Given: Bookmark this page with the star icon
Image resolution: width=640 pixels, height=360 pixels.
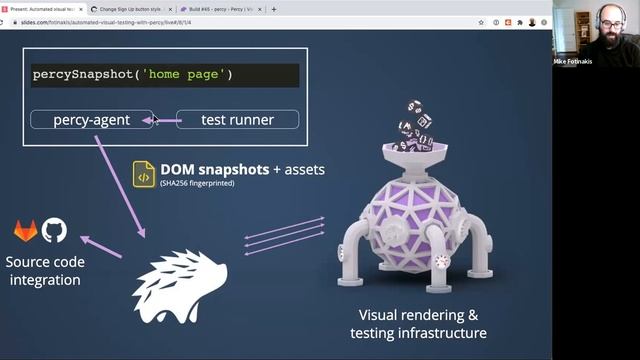Looking at the screenshot, I should 481,22.
